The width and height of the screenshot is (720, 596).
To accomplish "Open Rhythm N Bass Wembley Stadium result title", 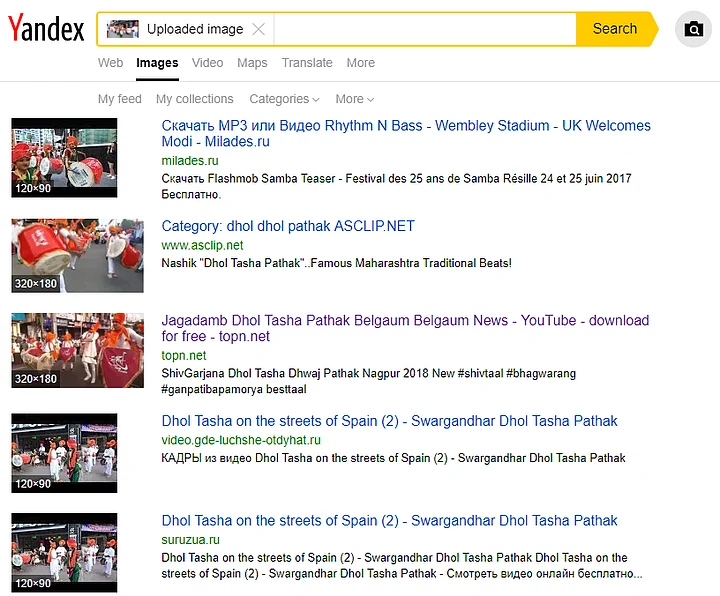I will coord(406,133).
